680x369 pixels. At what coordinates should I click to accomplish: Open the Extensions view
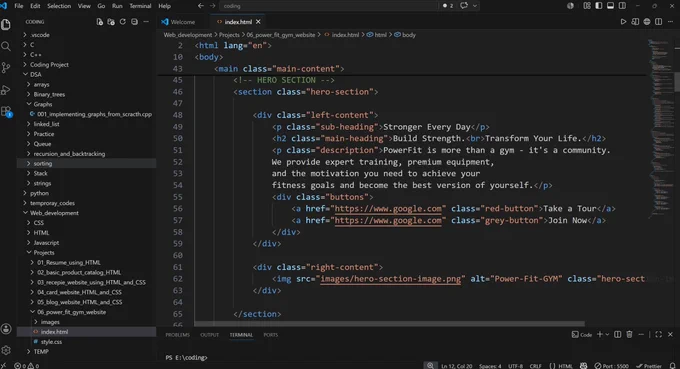click(x=6, y=112)
